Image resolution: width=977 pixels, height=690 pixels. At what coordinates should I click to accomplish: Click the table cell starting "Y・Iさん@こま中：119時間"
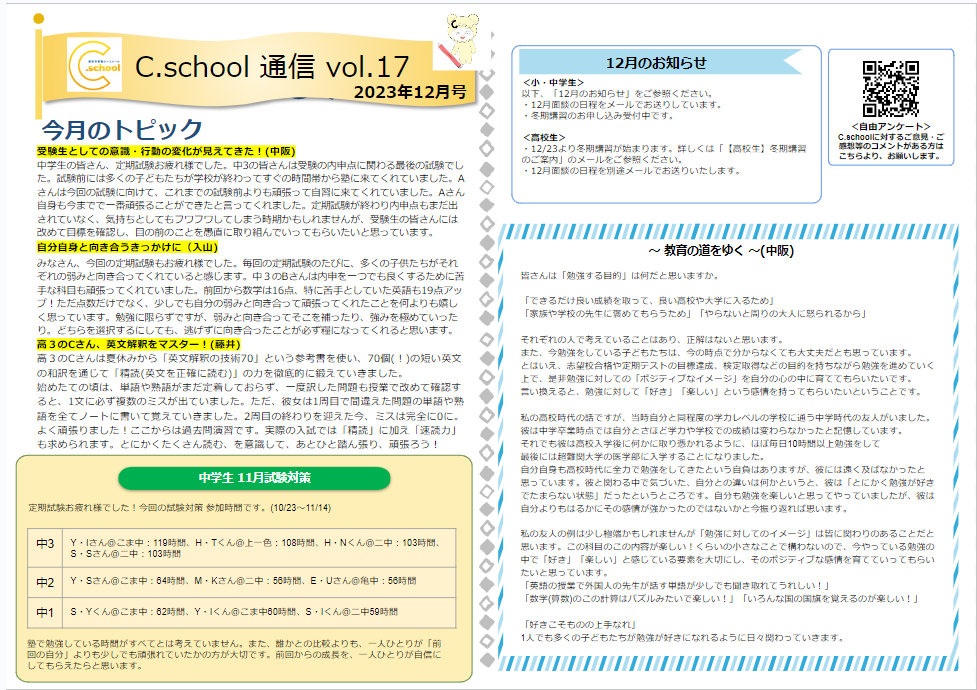[259, 548]
